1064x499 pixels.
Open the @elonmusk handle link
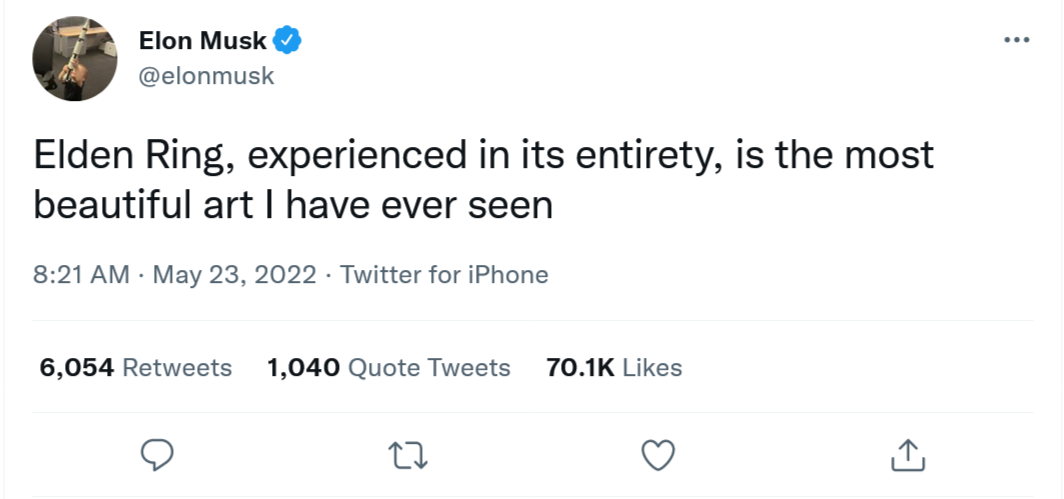point(206,75)
